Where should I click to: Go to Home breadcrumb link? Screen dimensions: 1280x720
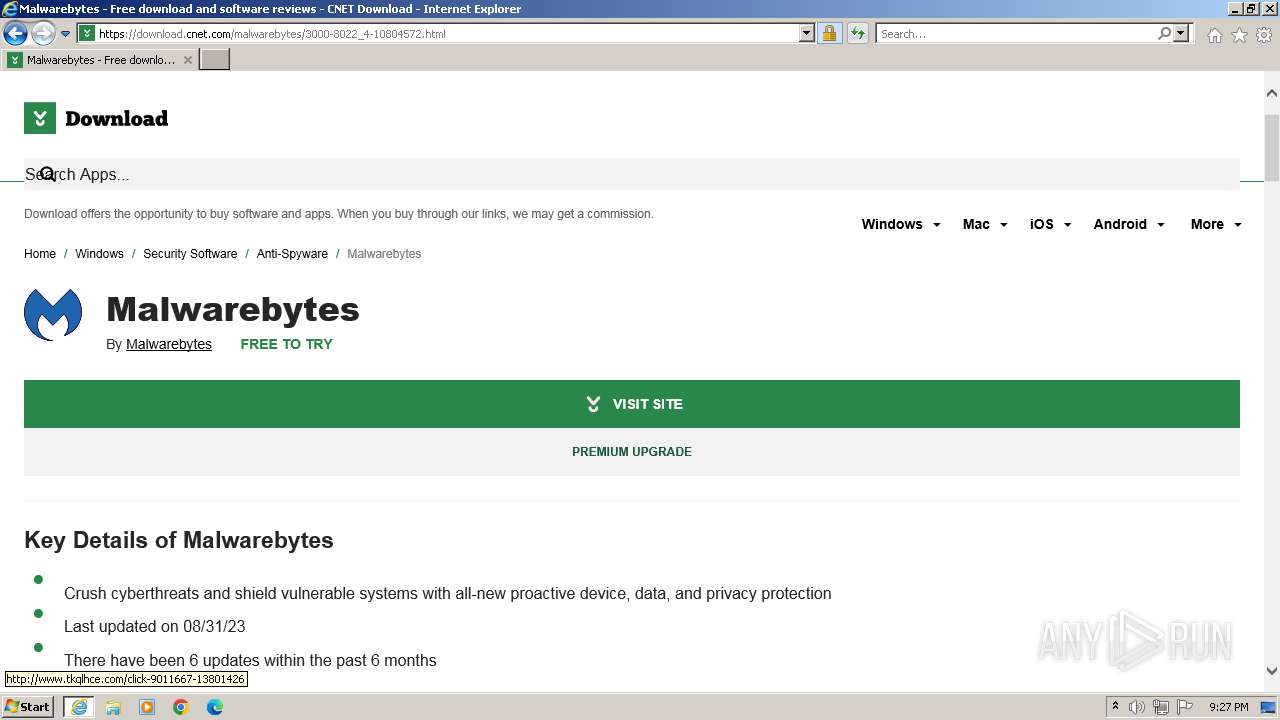(x=40, y=254)
